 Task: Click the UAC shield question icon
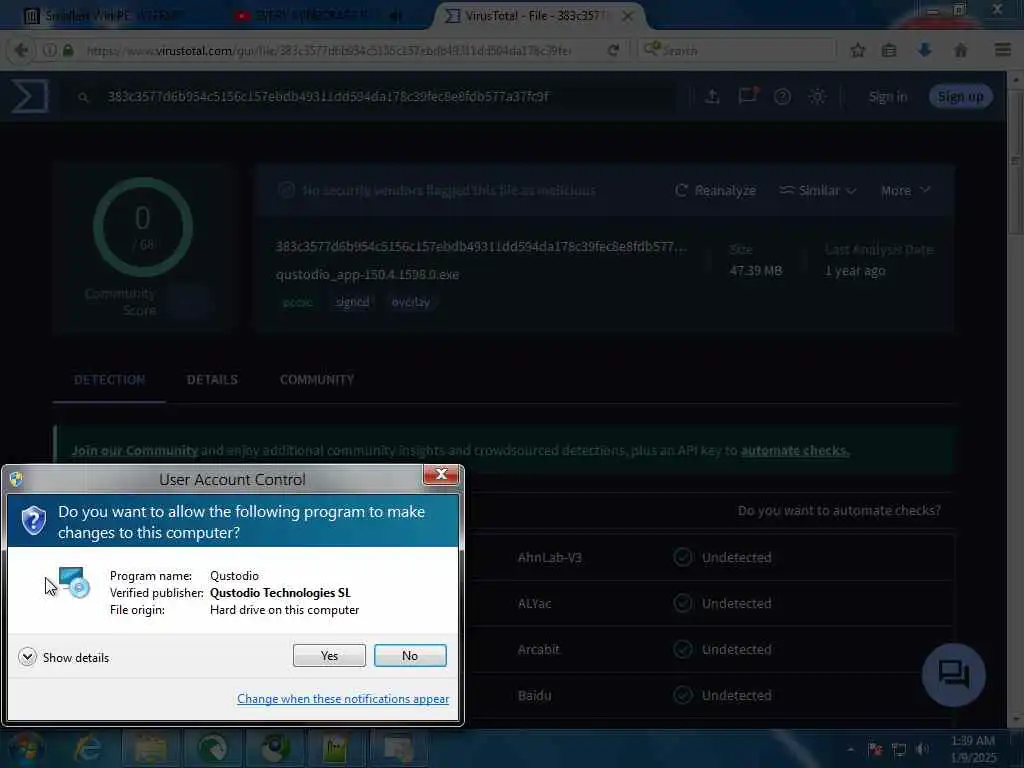[33, 520]
